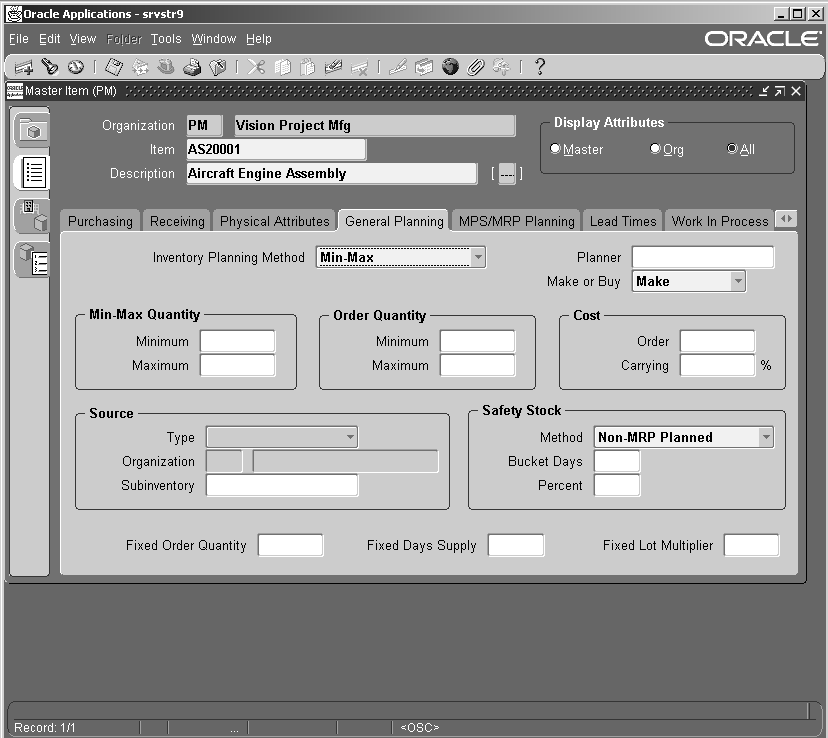
Task: Click the Translations globe icon
Action: pyautogui.click(x=450, y=67)
